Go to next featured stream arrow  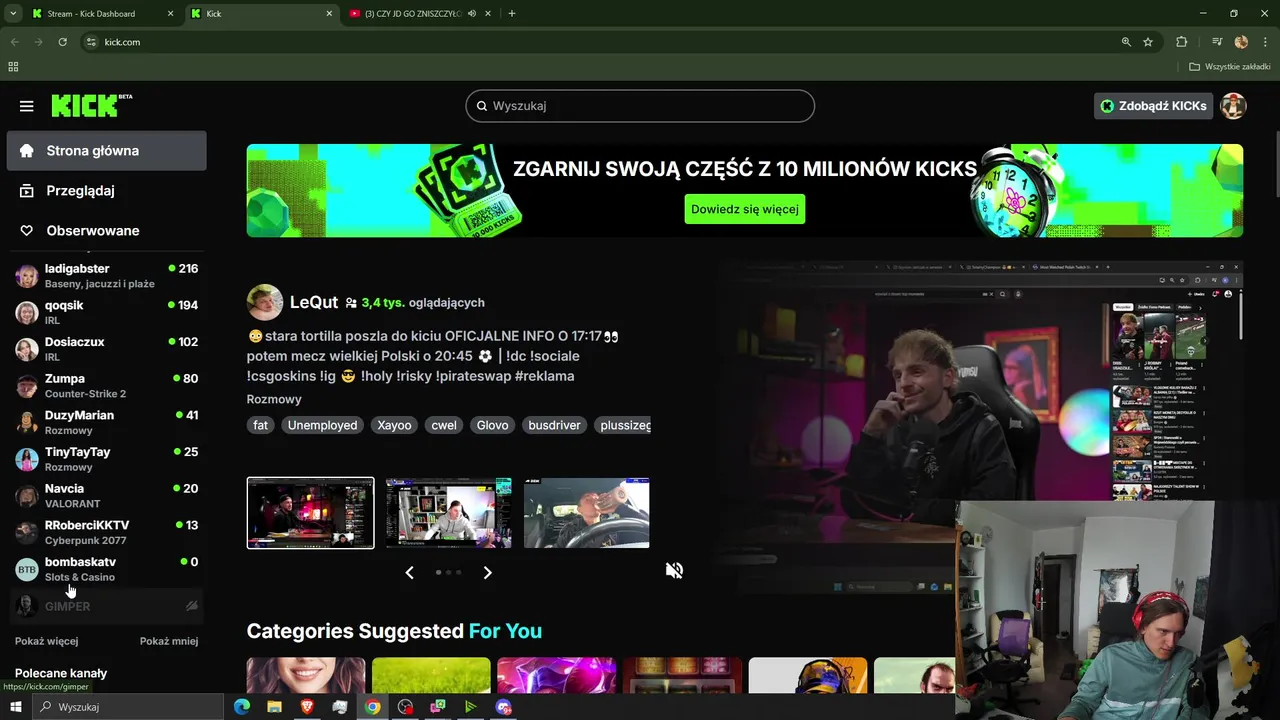click(487, 572)
